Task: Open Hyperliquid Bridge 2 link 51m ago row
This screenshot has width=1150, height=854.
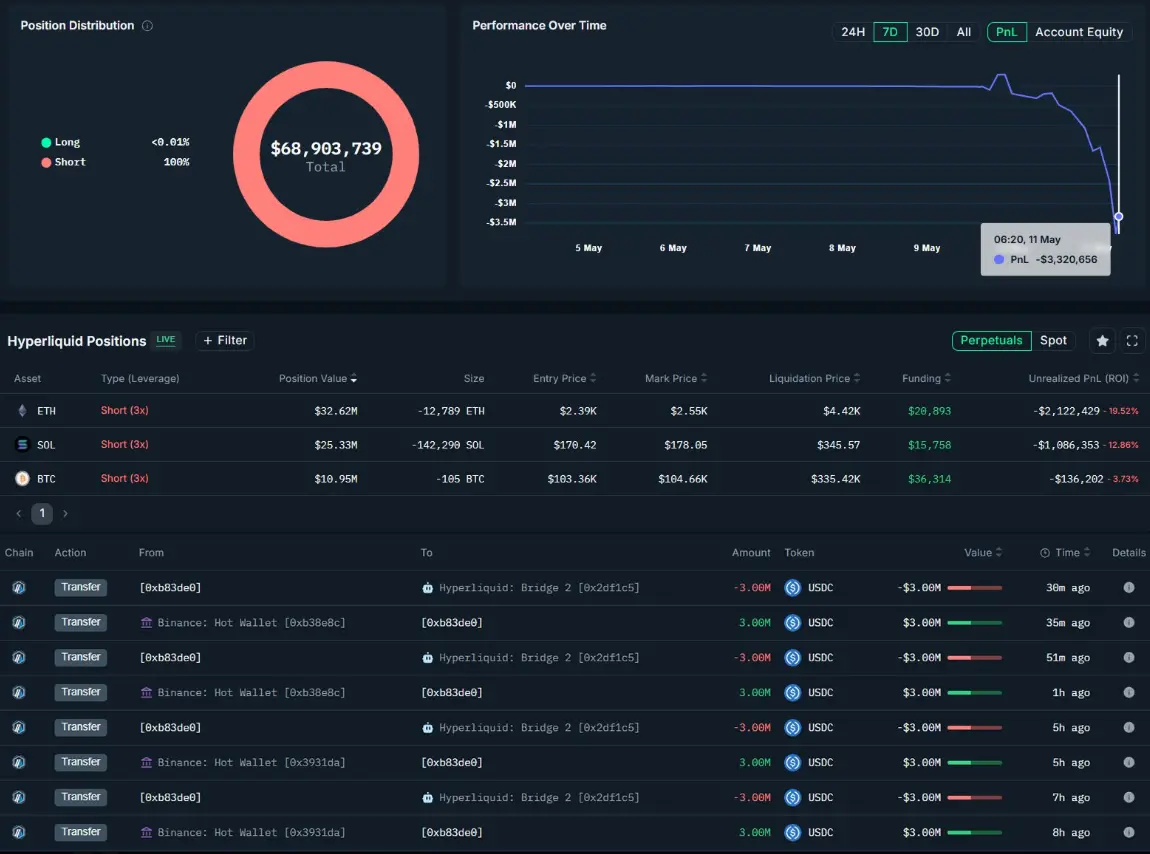Action: click(x=531, y=657)
